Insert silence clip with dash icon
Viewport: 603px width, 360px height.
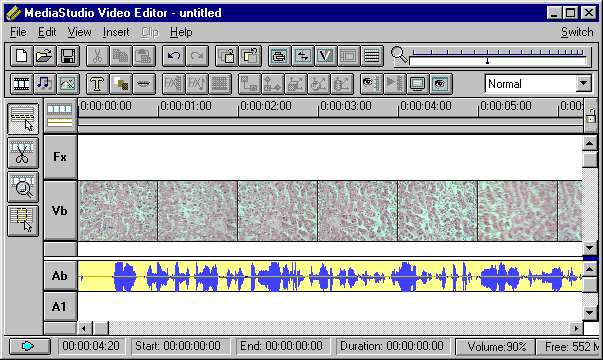coord(144,83)
